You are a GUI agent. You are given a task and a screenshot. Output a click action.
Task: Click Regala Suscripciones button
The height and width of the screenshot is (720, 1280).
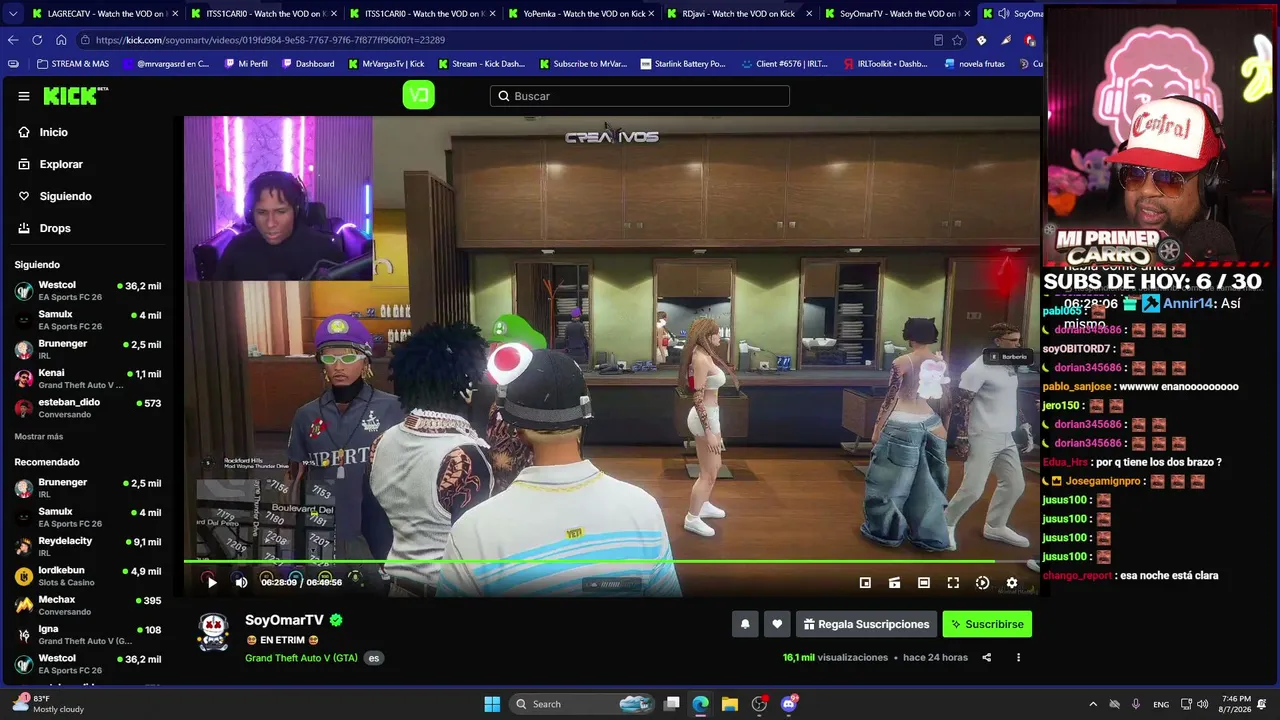pos(866,624)
